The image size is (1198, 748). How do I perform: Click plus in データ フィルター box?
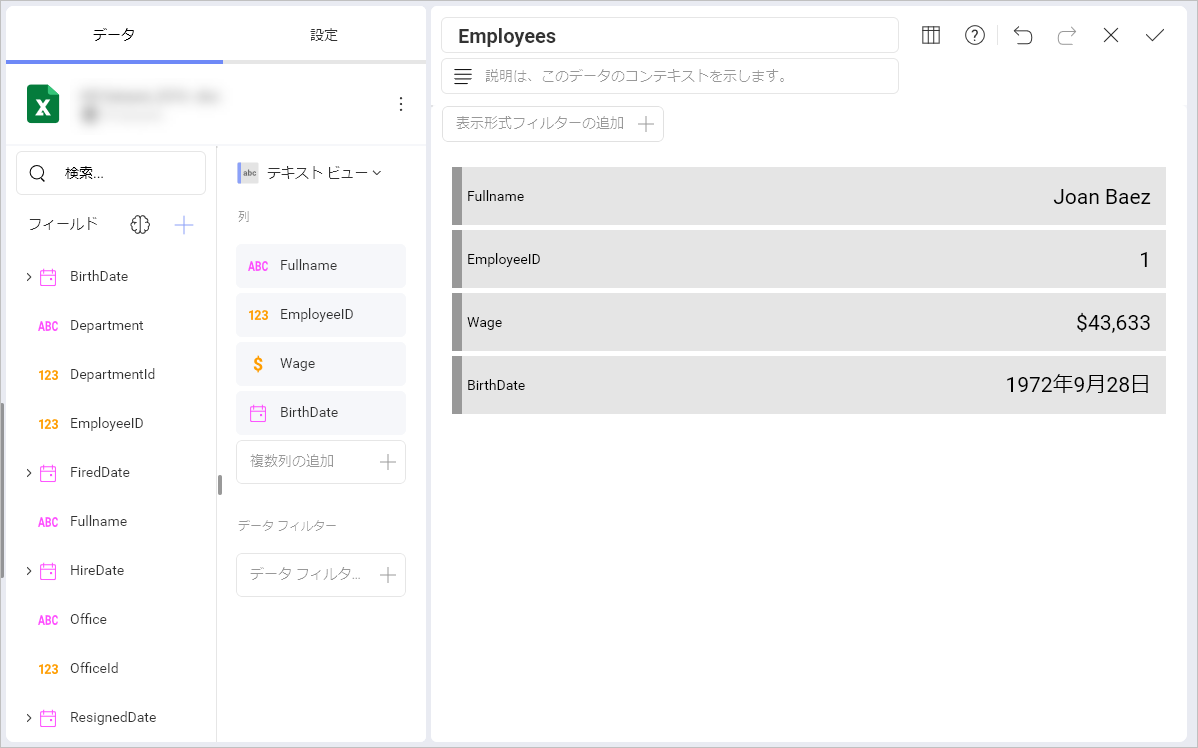click(387, 575)
